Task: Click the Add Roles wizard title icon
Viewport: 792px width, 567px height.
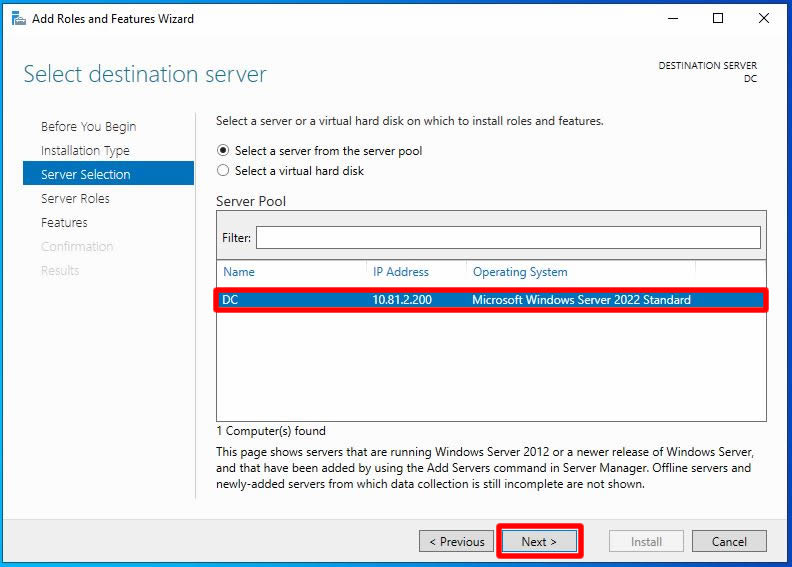Action: tap(18, 19)
